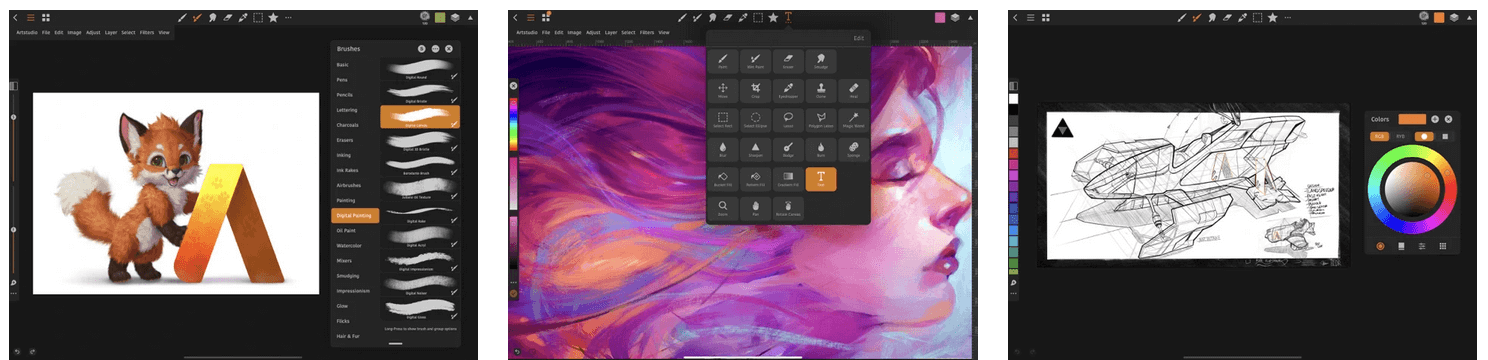This screenshot has width=1488, height=360.
Task: Select the Gradient Fill tool in the grid
Action: tap(787, 179)
